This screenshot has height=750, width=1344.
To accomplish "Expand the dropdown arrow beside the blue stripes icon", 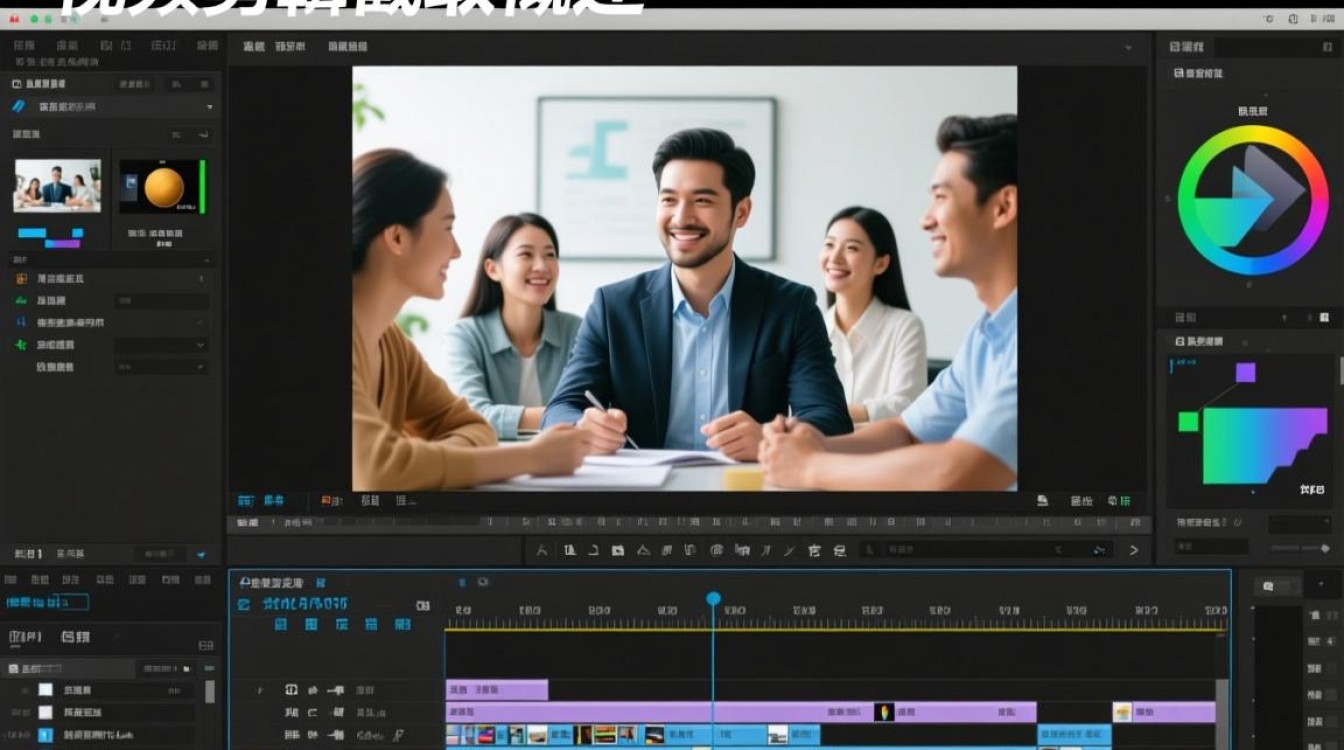I will point(209,106).
